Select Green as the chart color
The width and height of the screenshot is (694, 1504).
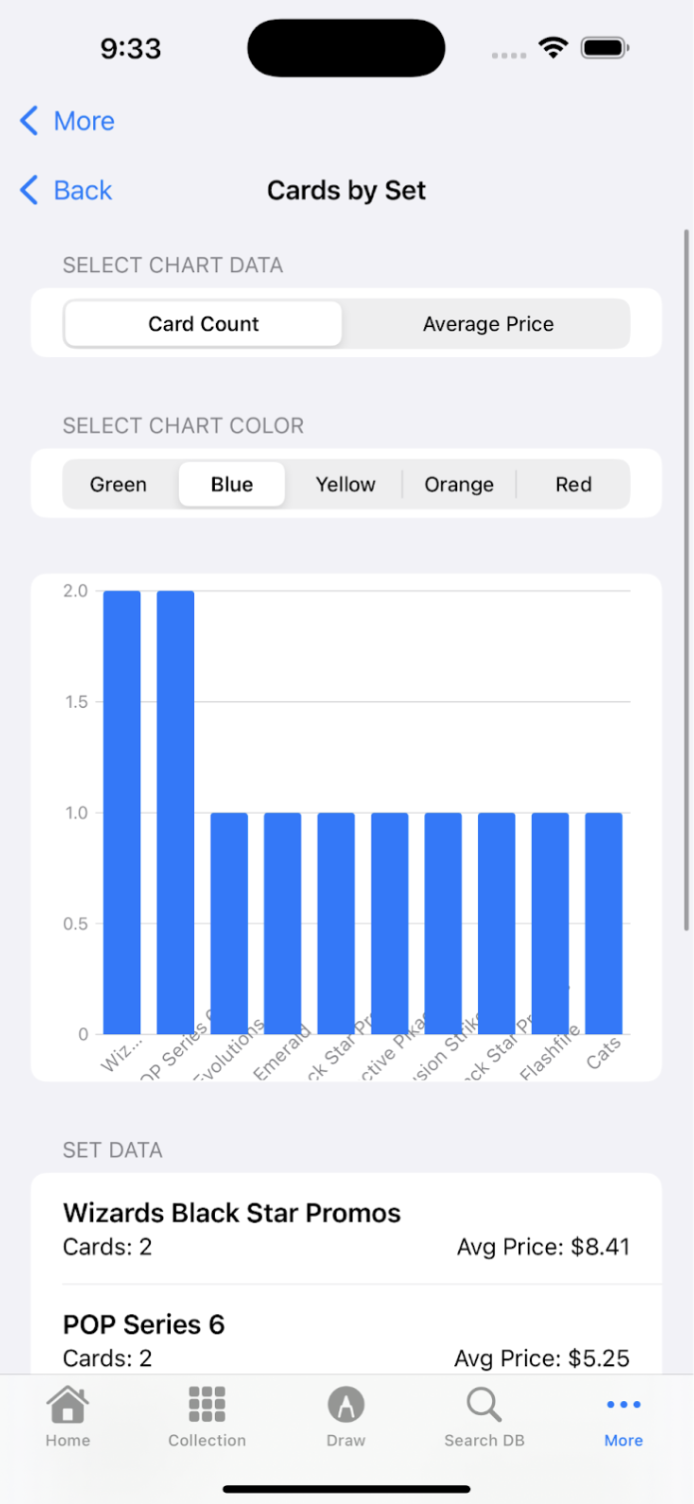pyautogui.click(x=118, y=484)
